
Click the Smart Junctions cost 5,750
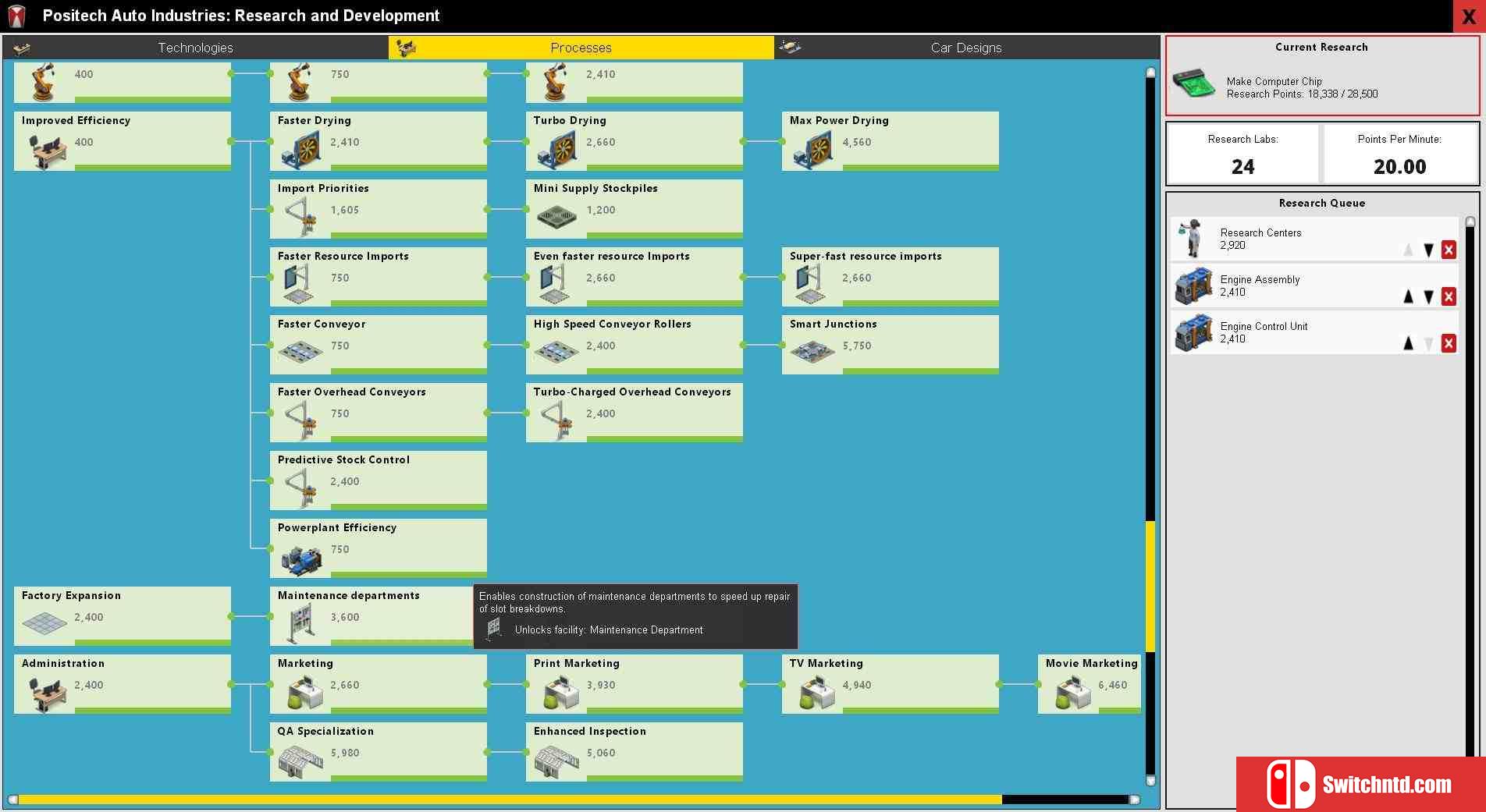(857, 346)
